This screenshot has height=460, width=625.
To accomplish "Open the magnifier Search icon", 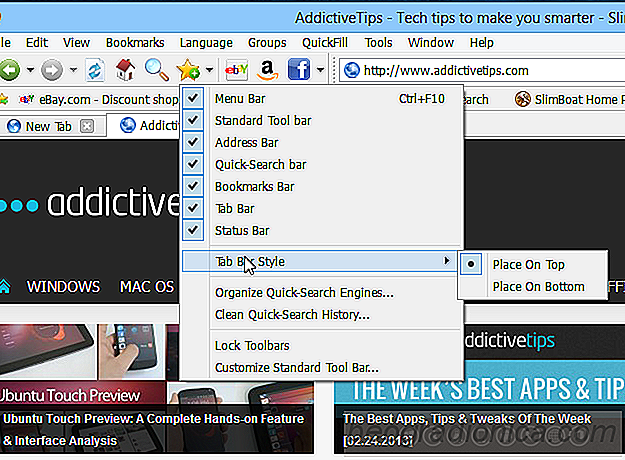I will [156, 70].
